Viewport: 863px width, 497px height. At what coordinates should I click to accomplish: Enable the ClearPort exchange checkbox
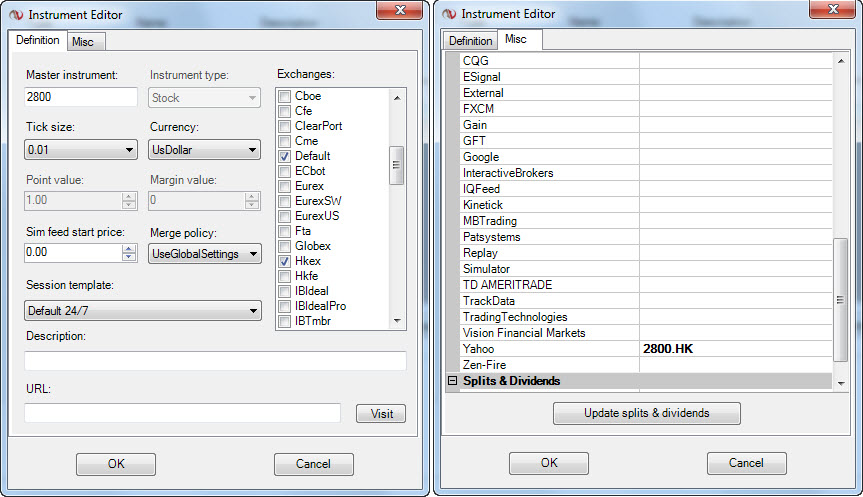click(x=285, y=126)
